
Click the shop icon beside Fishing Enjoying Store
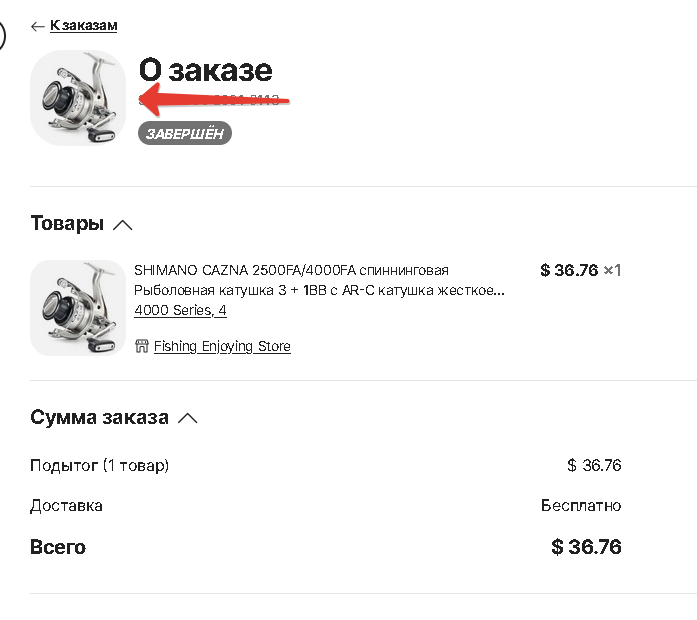(141, 346)
